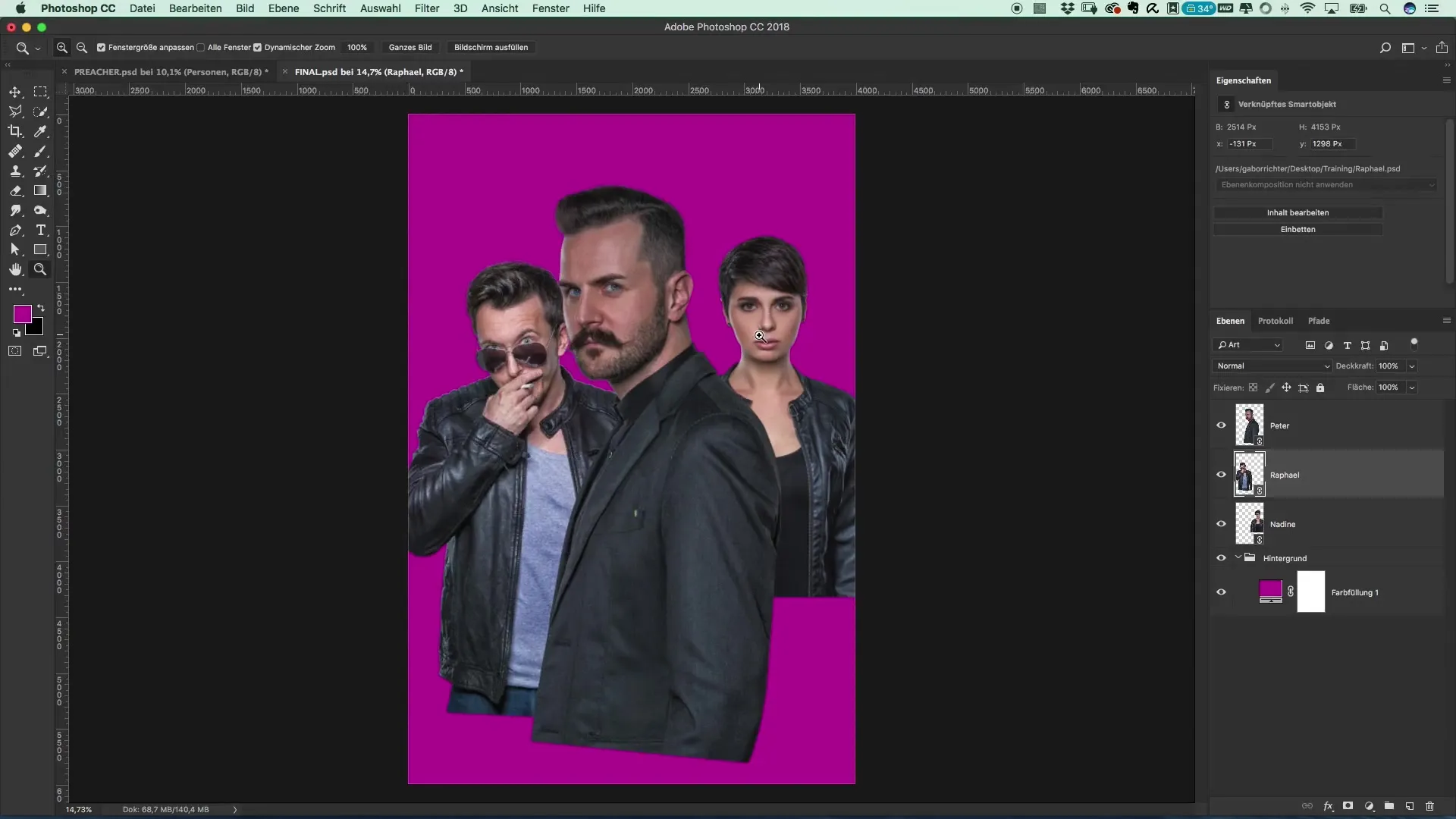Enable the Alle Fenster checkbox
The height and width of the screenshot is (819, 1456).
point(201,47)
